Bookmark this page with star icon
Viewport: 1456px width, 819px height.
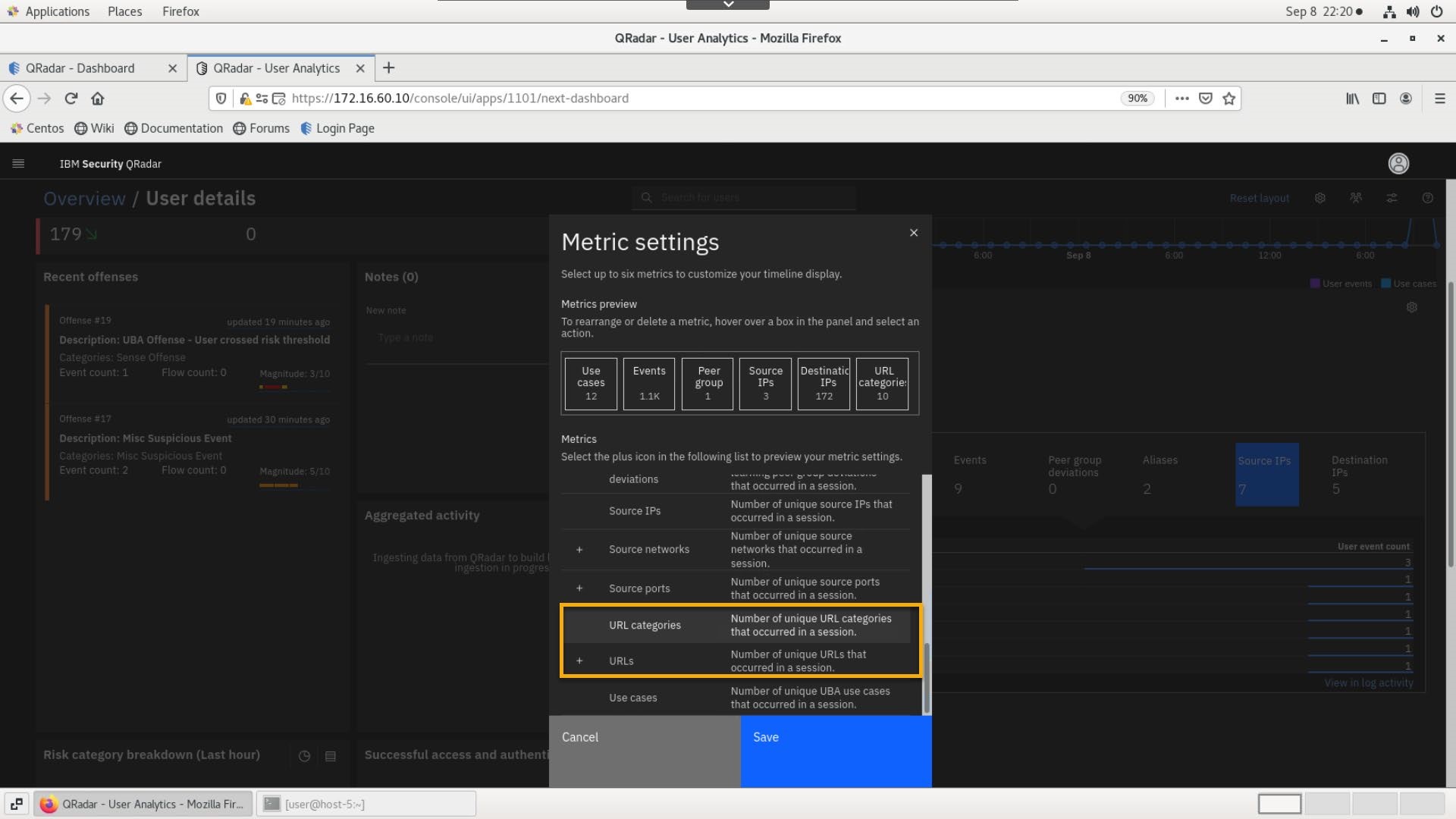[x=1229, y=99]
